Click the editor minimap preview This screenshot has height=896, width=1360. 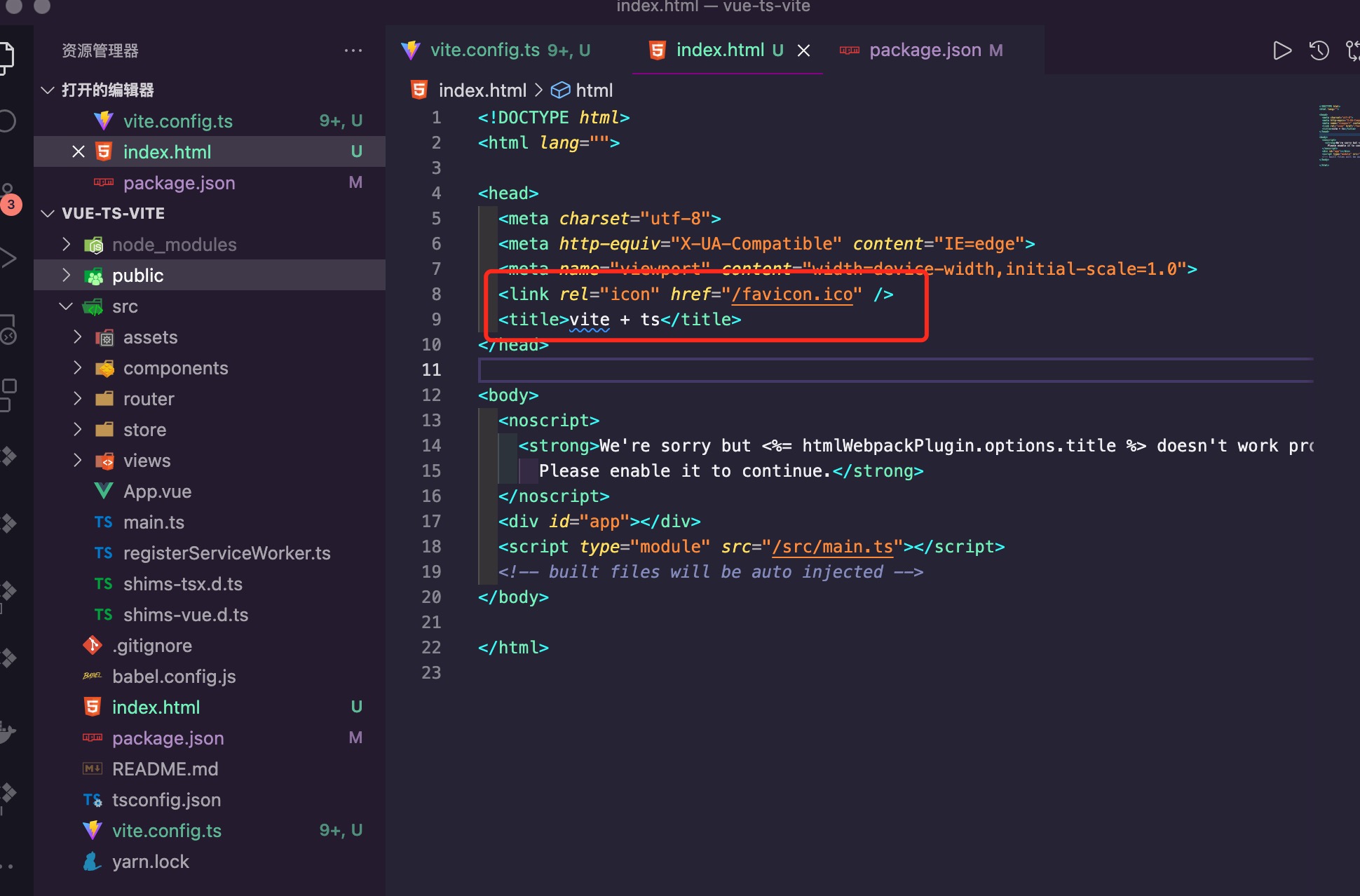click(x=1338, y=135)
